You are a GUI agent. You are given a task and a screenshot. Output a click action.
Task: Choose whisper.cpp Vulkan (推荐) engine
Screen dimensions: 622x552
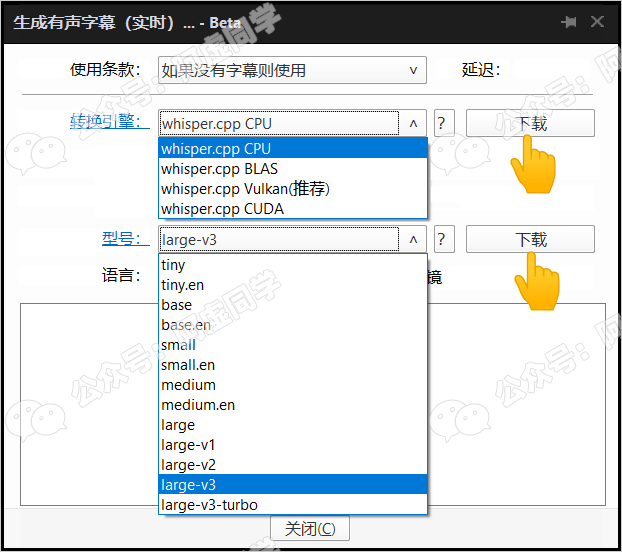pos(293,189)
